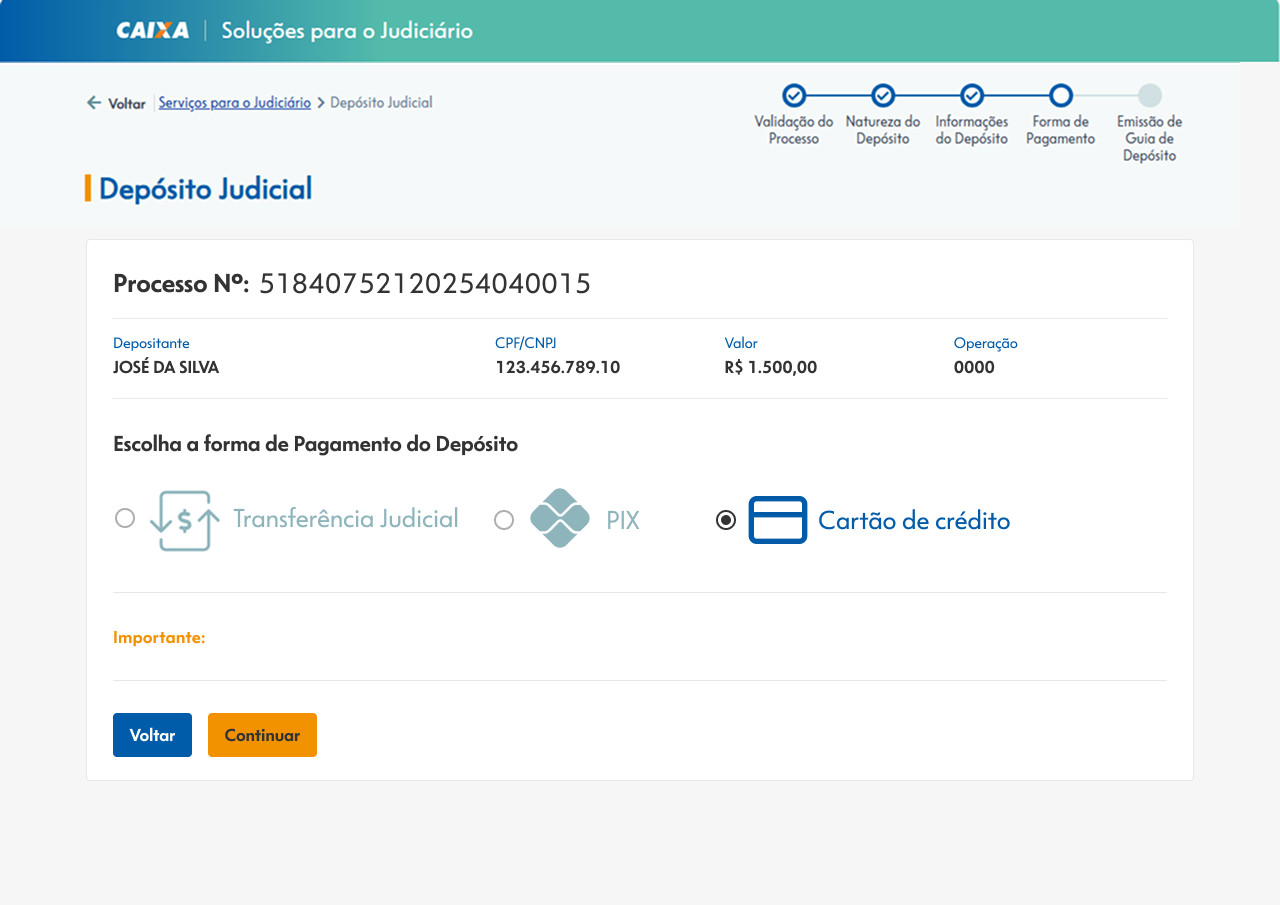Click the Emissão de Guia step circle

tap(1150, 95)
